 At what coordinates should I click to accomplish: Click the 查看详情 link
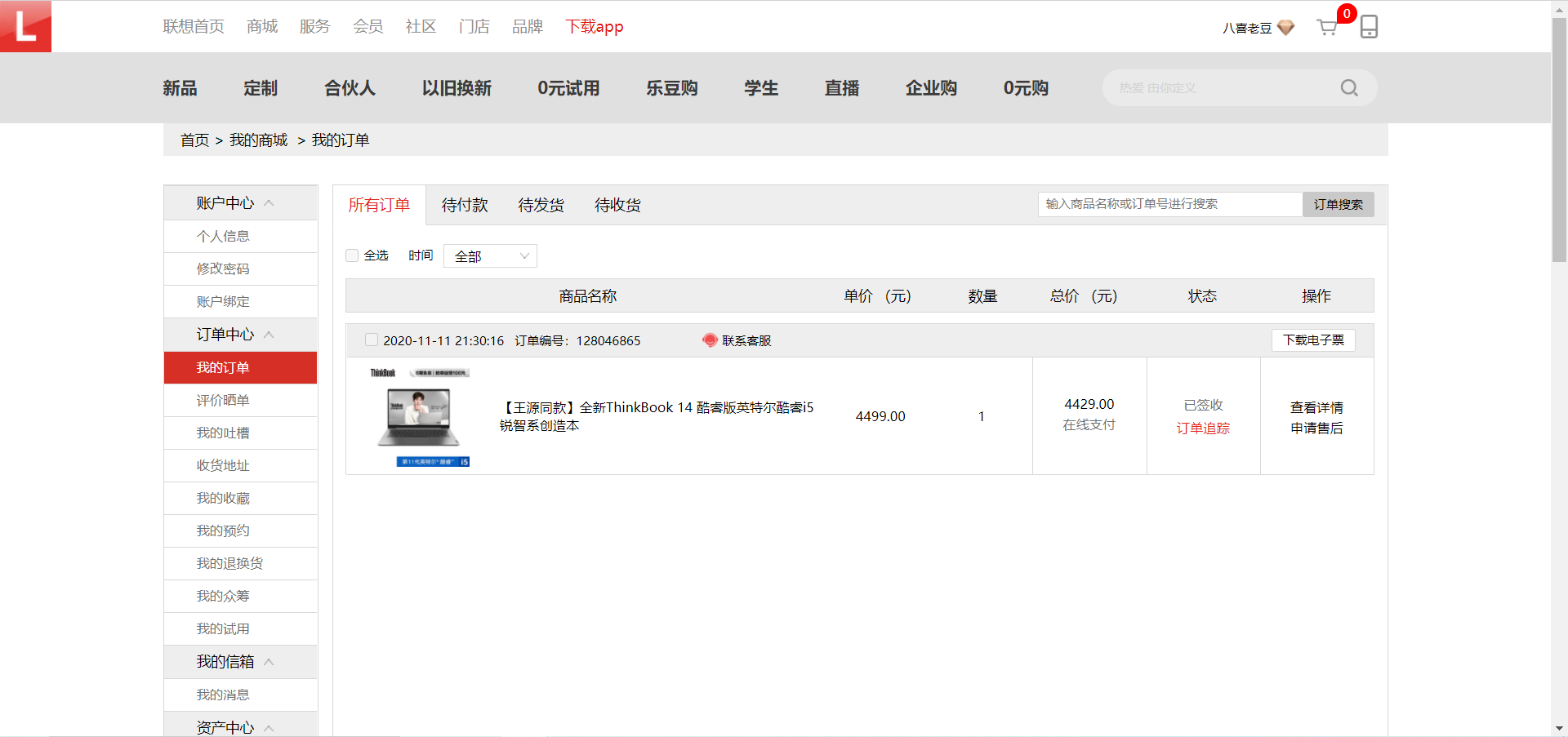pos(1316,407)
